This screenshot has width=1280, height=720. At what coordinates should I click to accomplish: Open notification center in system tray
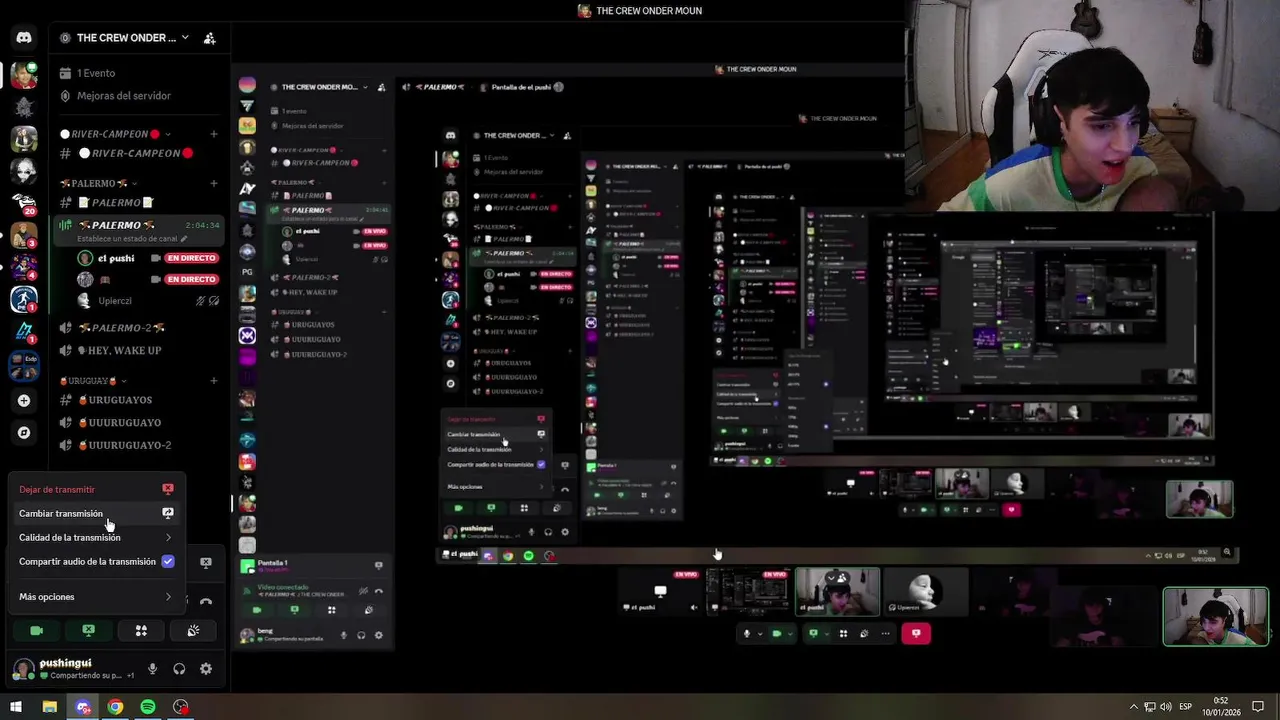click(1258, 707)
